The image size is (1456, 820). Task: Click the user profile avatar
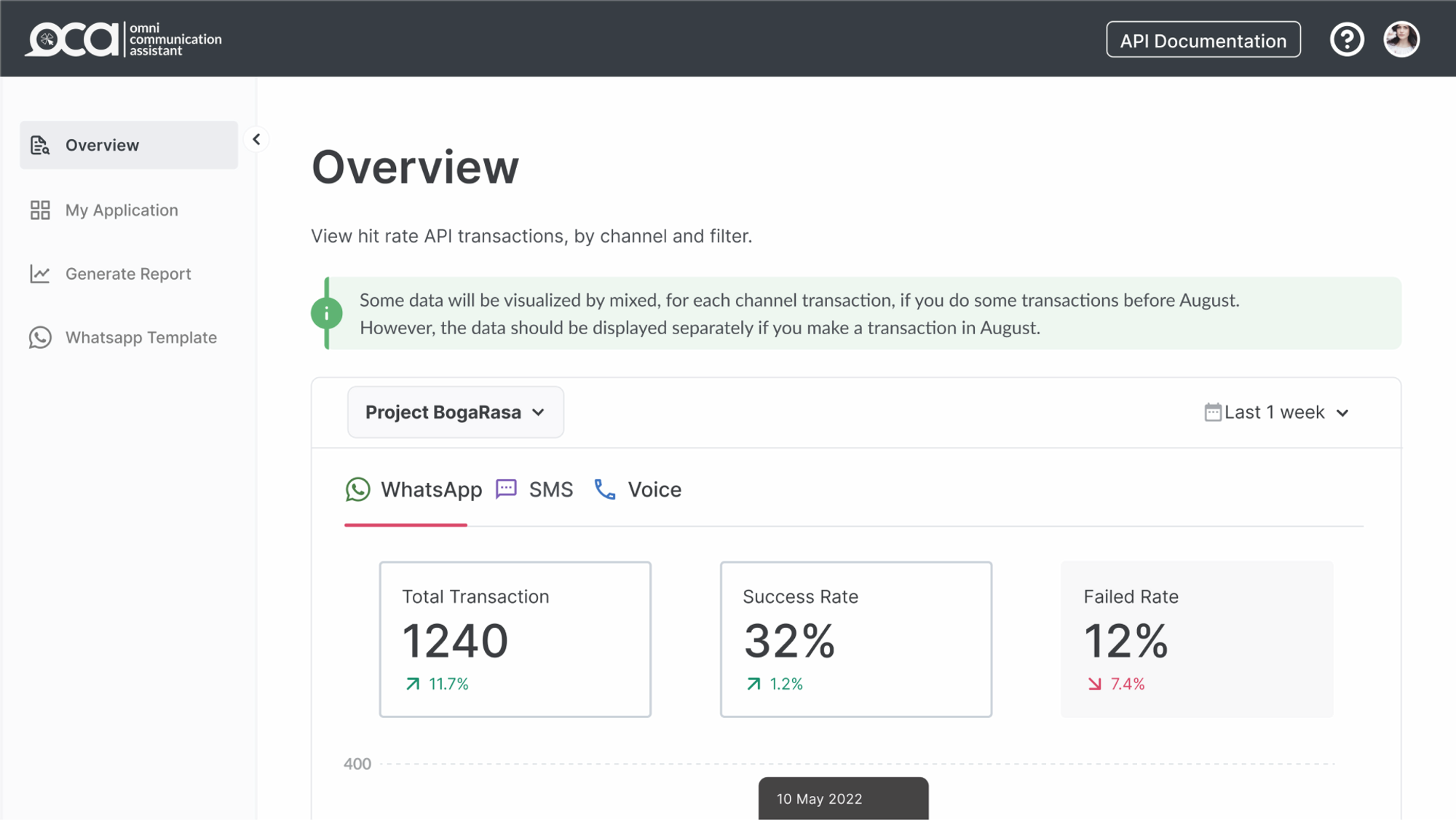pyautogui.click(x=1400, y=39)
